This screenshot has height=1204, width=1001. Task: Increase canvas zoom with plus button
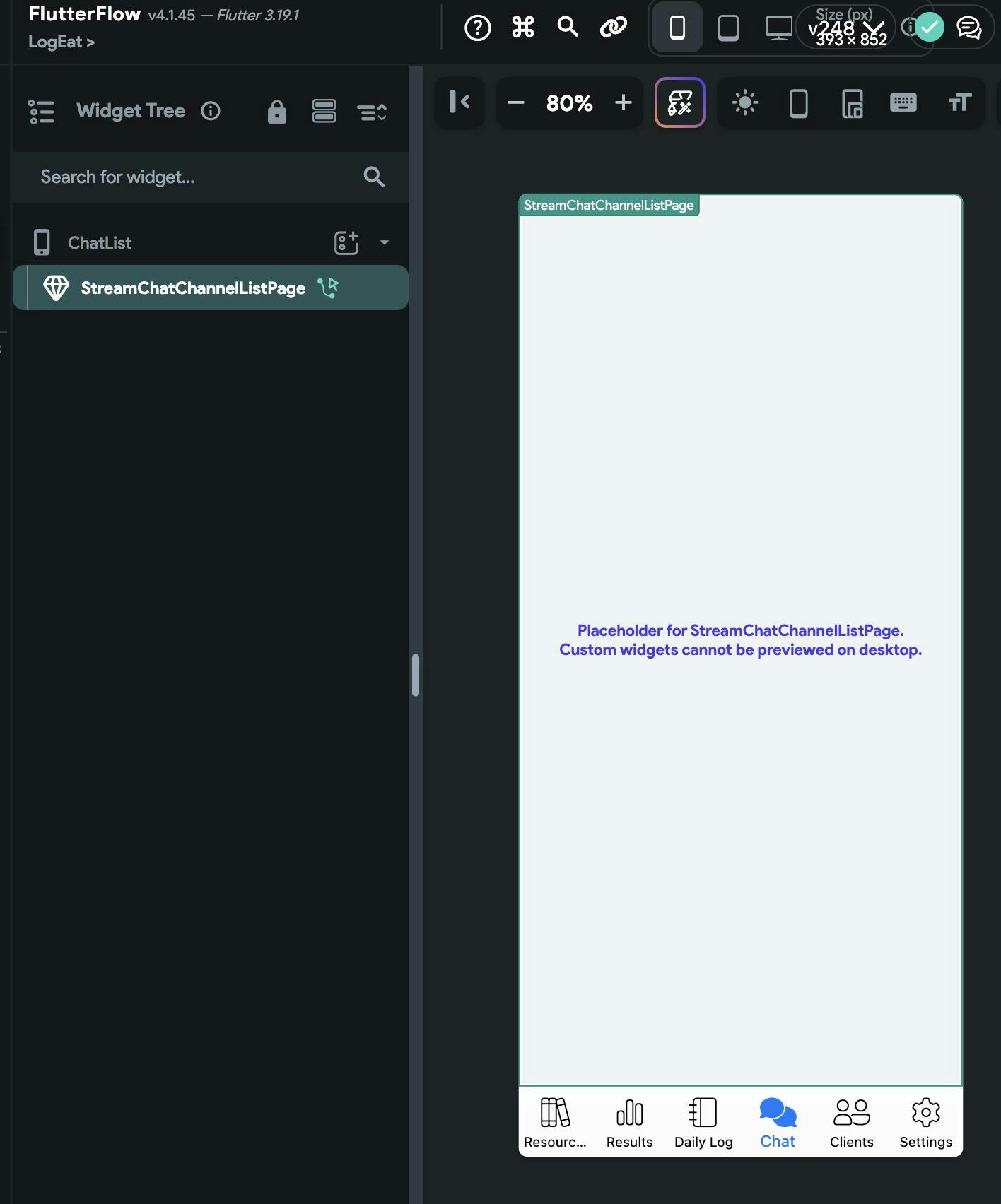tap(623, 102)
